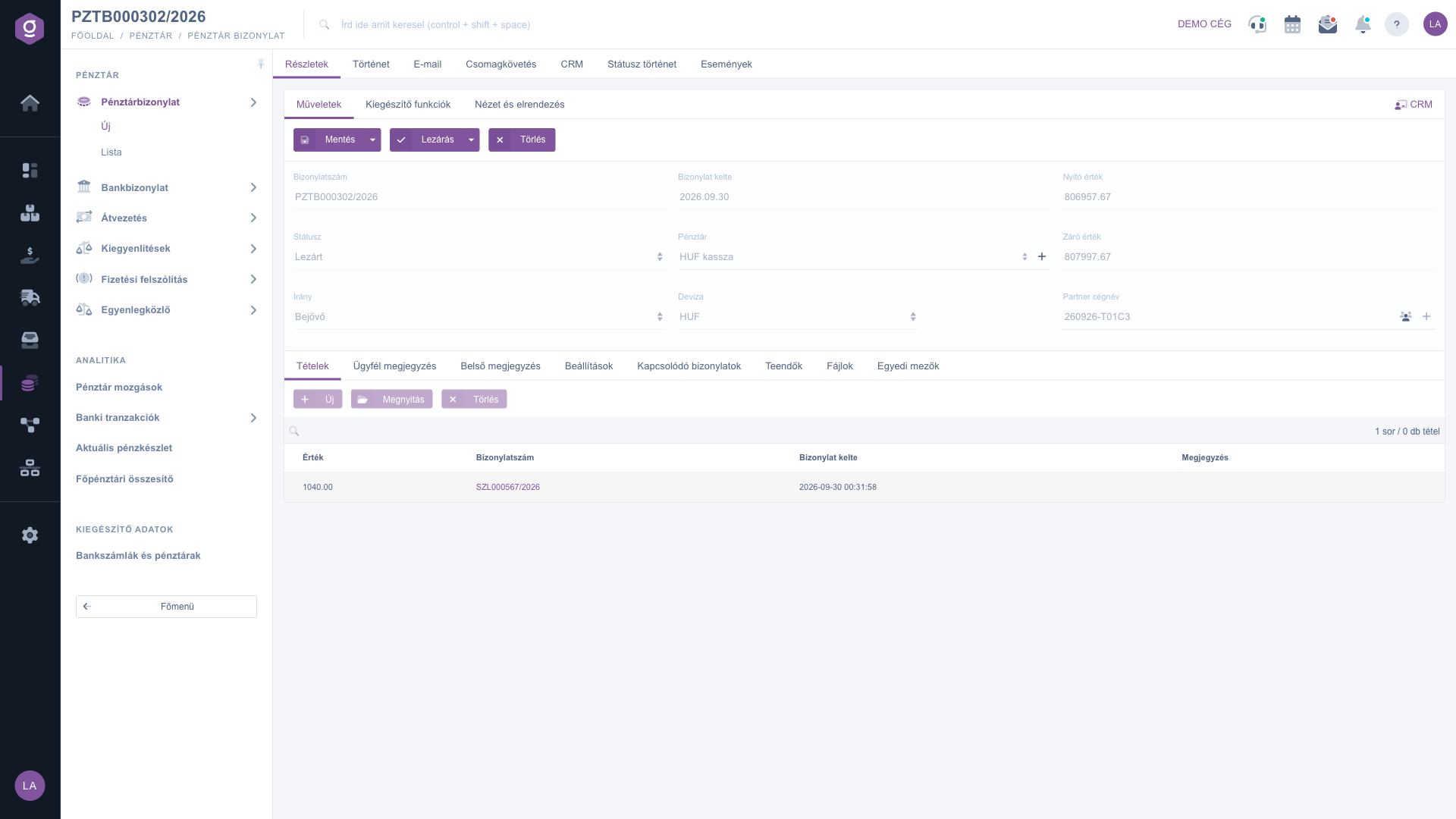This screenshot has width=1456, height=819.
Task: Click the Főmenü back button
Action: point(166,607)
